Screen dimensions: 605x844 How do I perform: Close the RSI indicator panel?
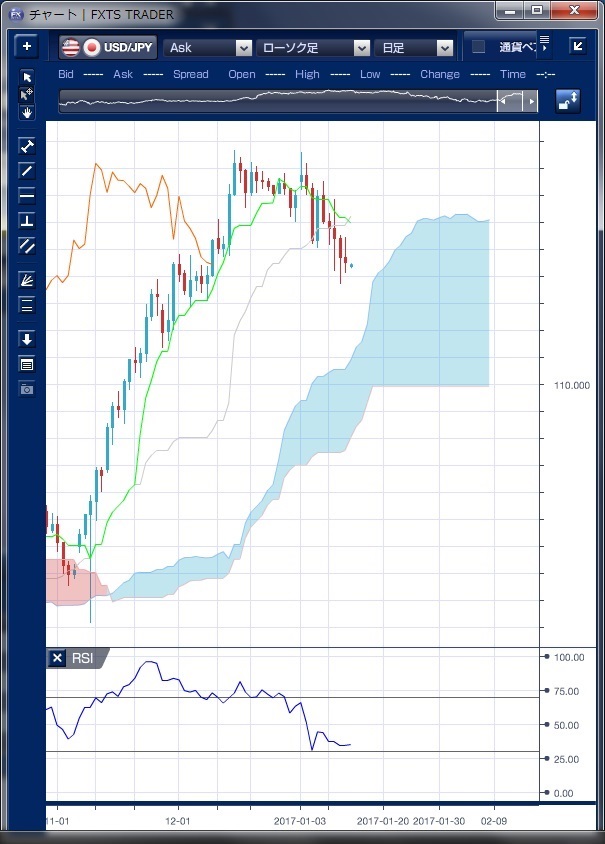[57, 658]
